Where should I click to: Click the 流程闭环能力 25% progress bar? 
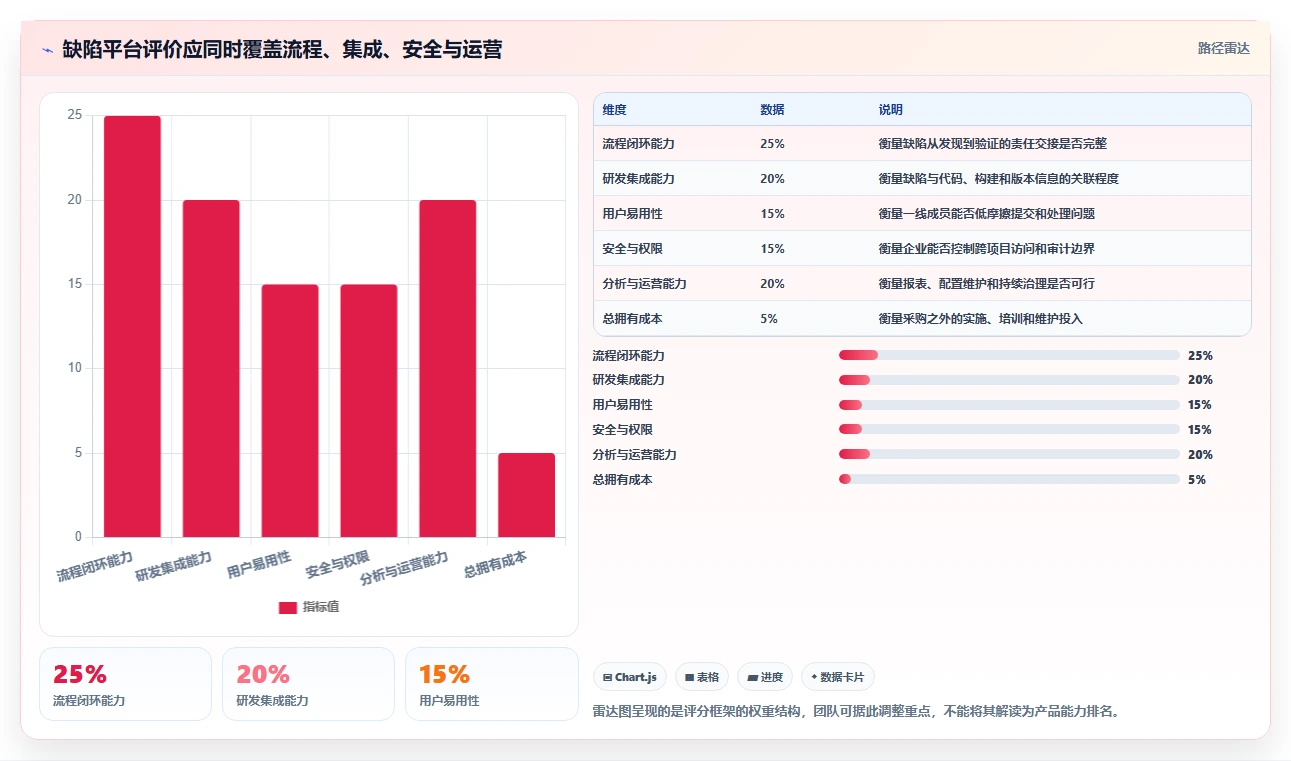(x=1010, y=355)
